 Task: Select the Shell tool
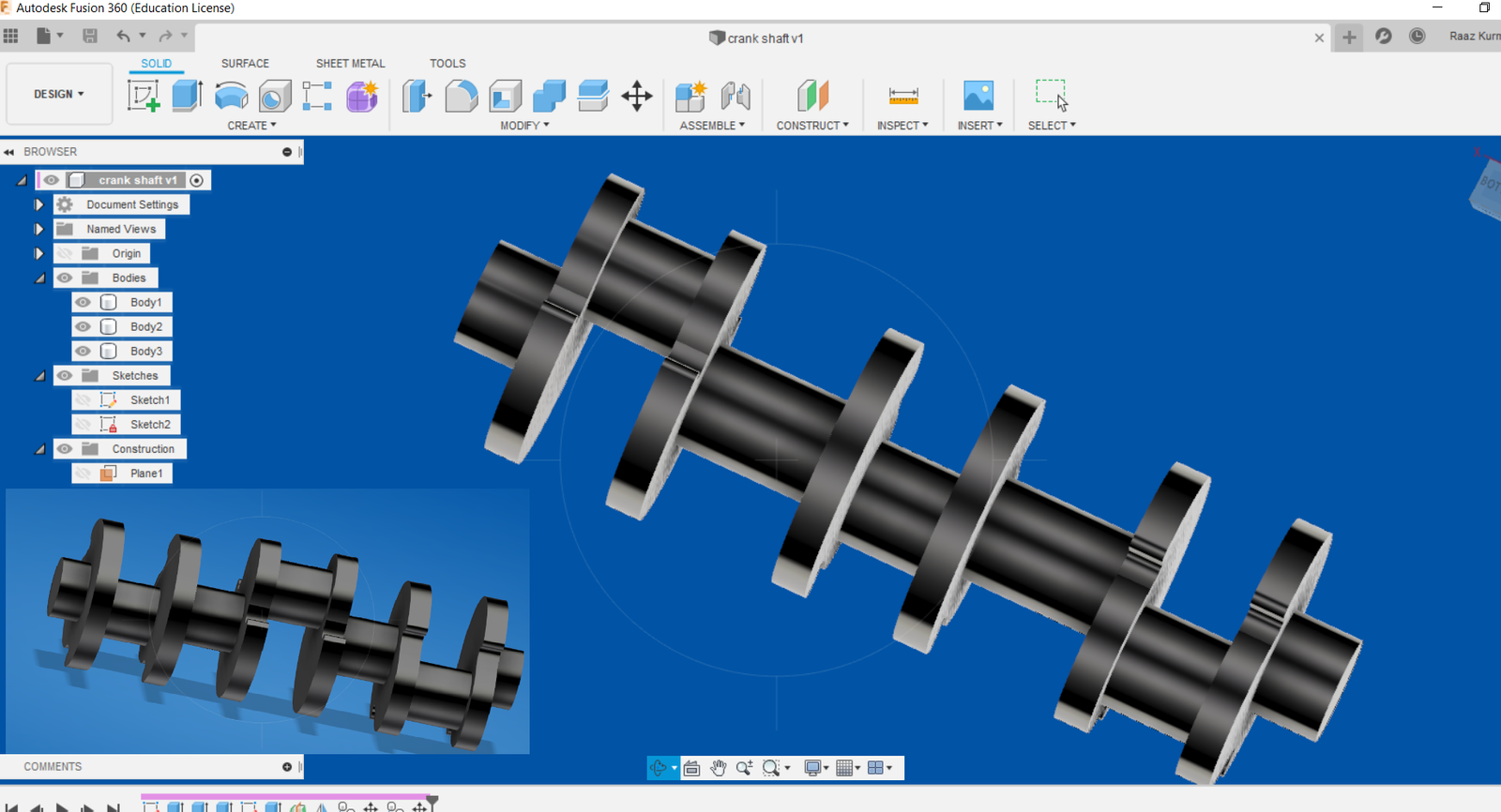pyautogui.click(x=505, y=96)
